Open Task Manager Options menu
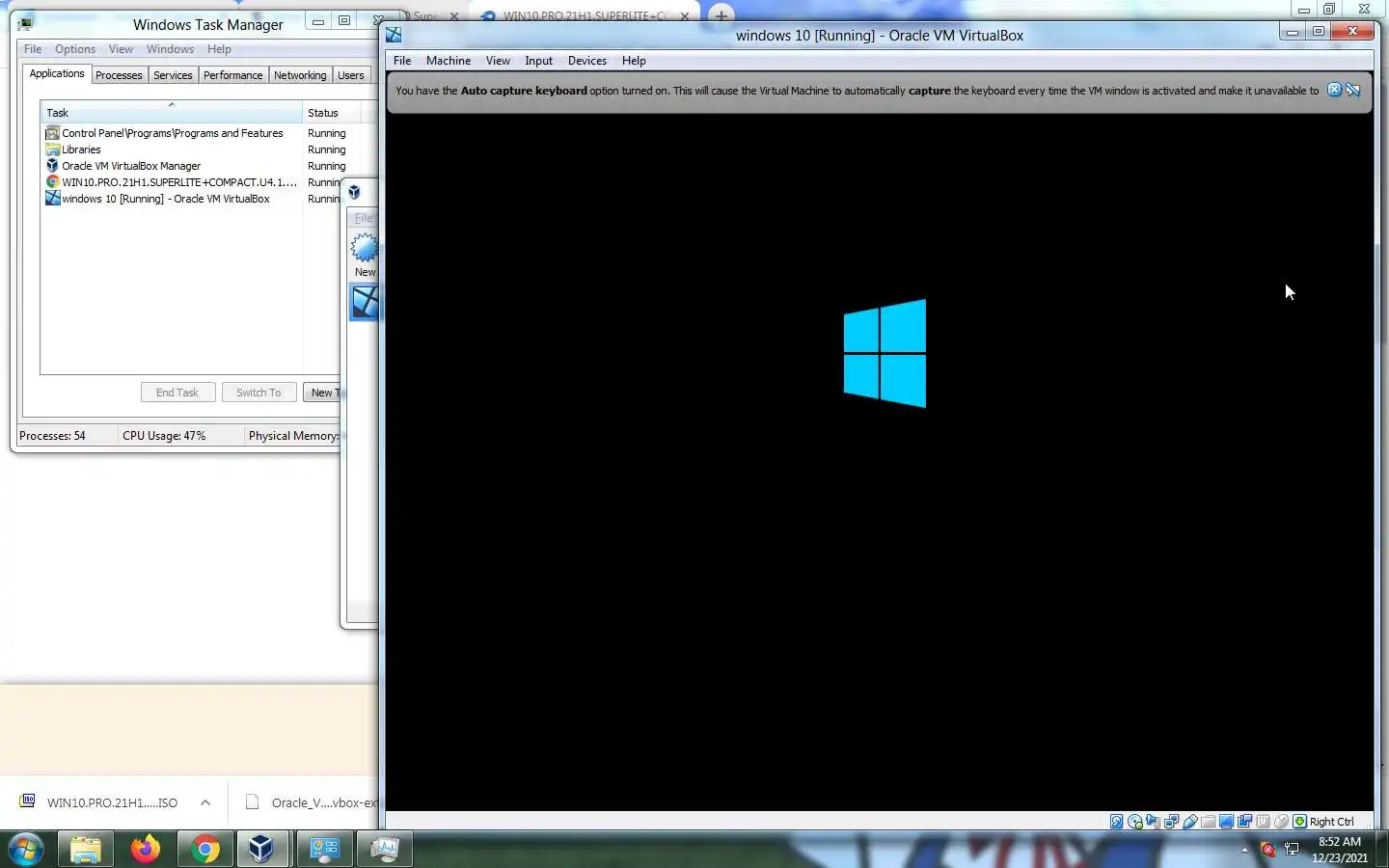Screen dimensions: 1389x868 (x=75, y=49)
